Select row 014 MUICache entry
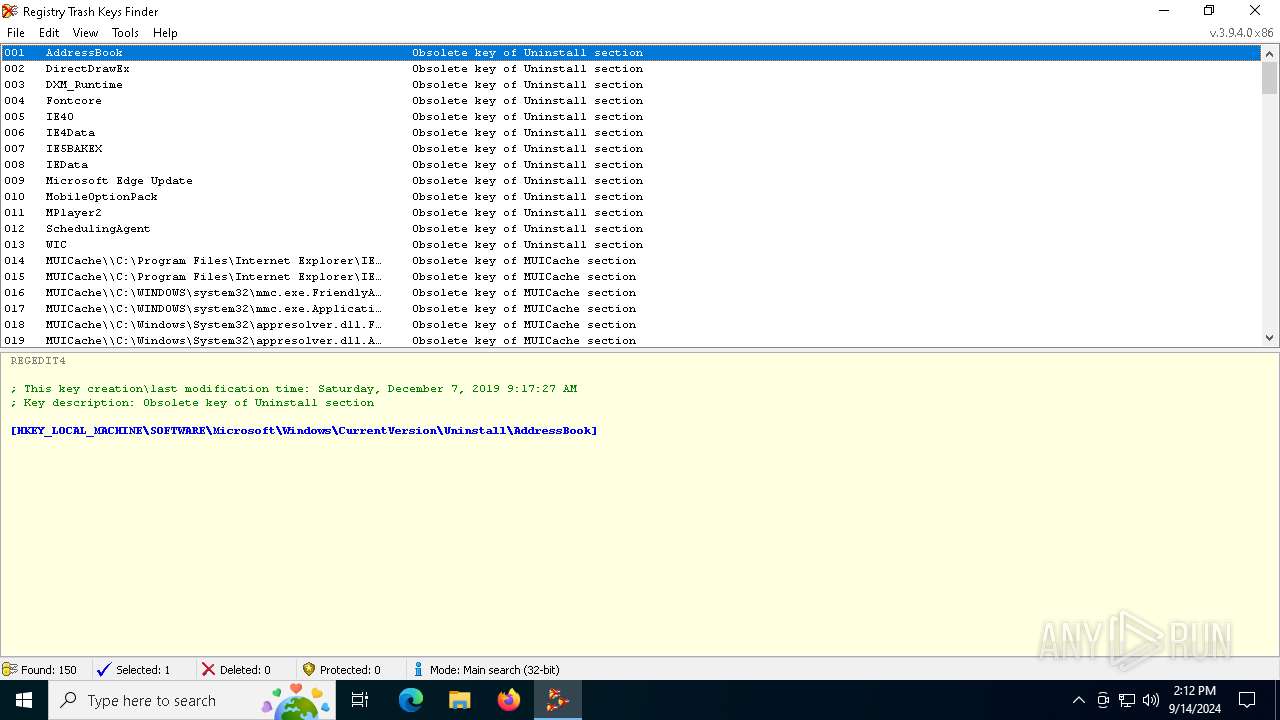1280x720 pixels. 631,261
